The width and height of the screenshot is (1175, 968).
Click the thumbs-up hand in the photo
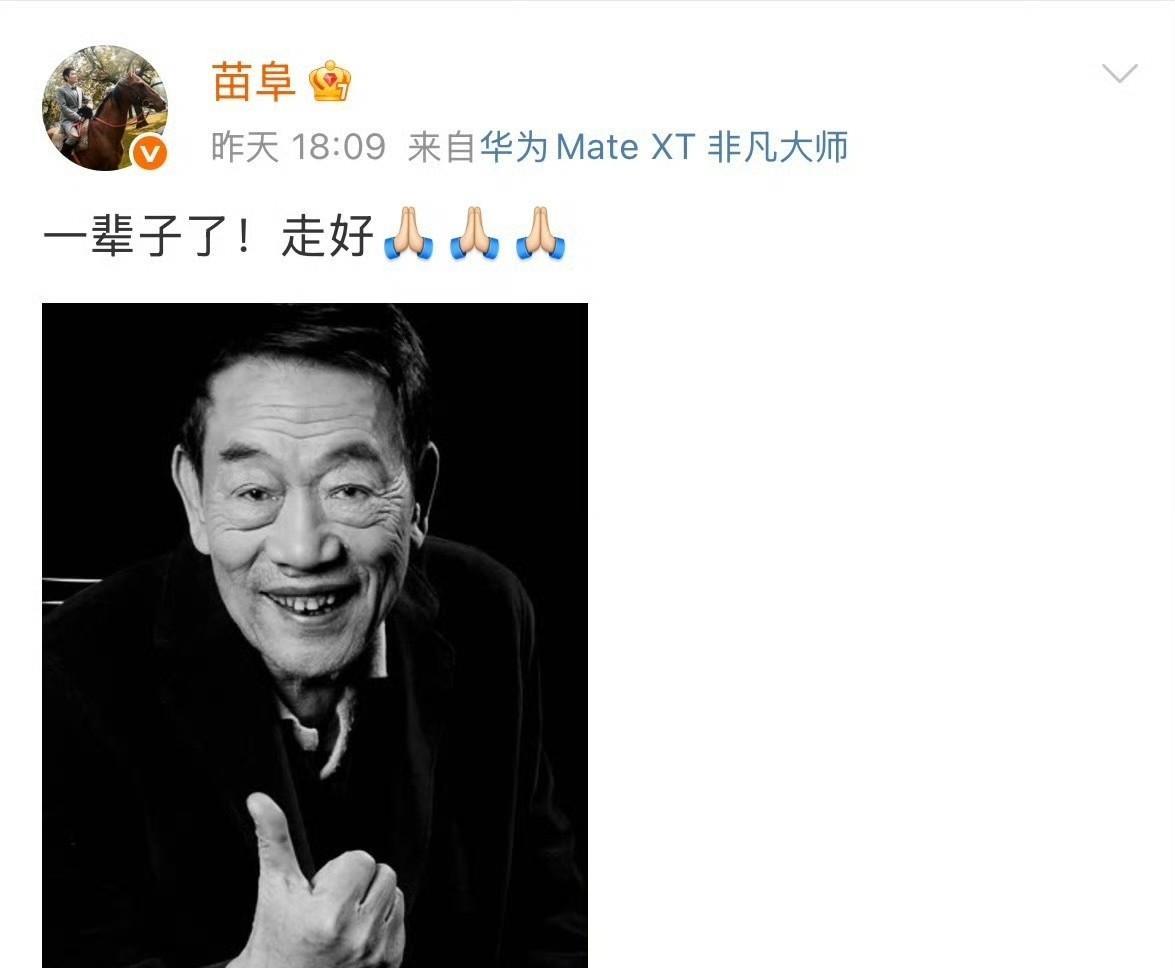(322, 888)
